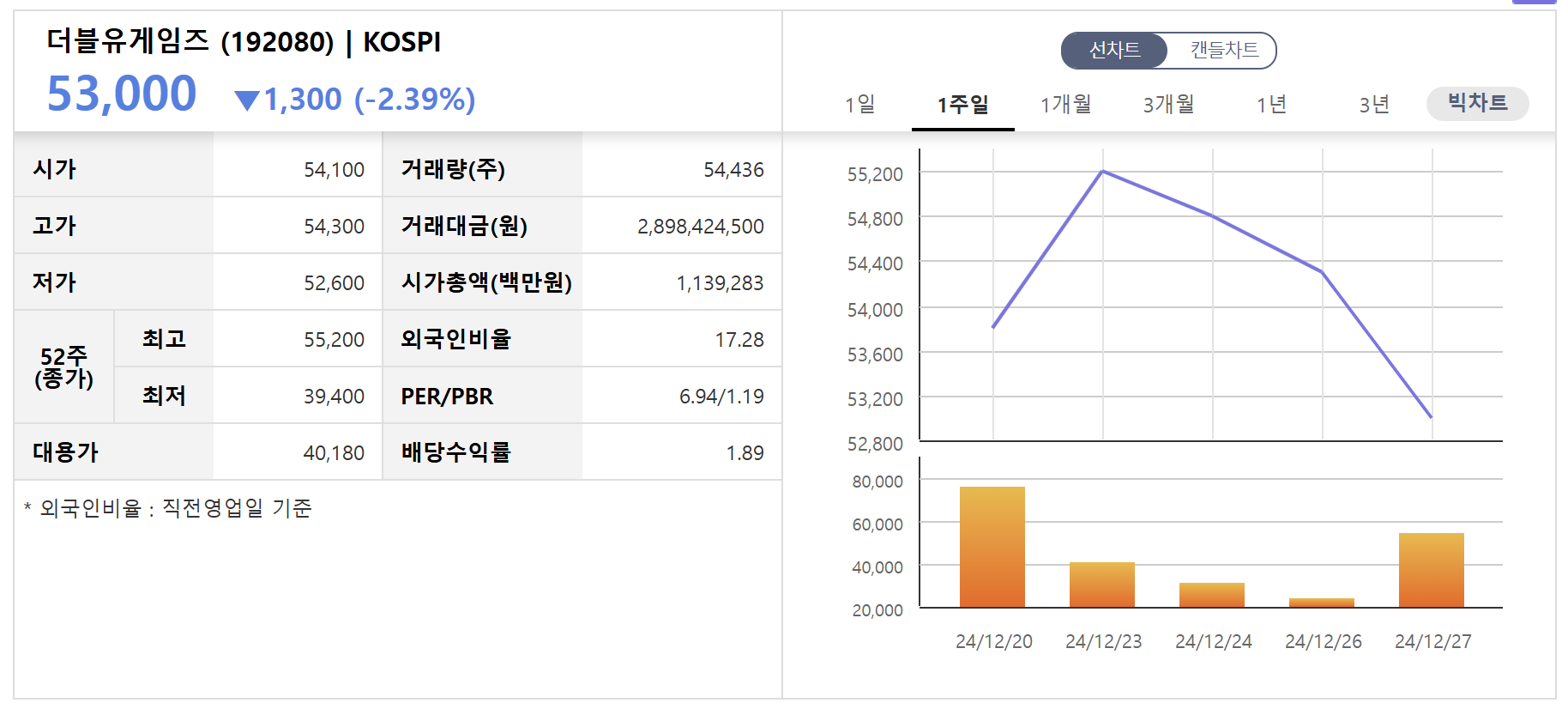Click the 대용가 value 40,180
This screenshot has height=709, width=1568.
coord(334,453)
